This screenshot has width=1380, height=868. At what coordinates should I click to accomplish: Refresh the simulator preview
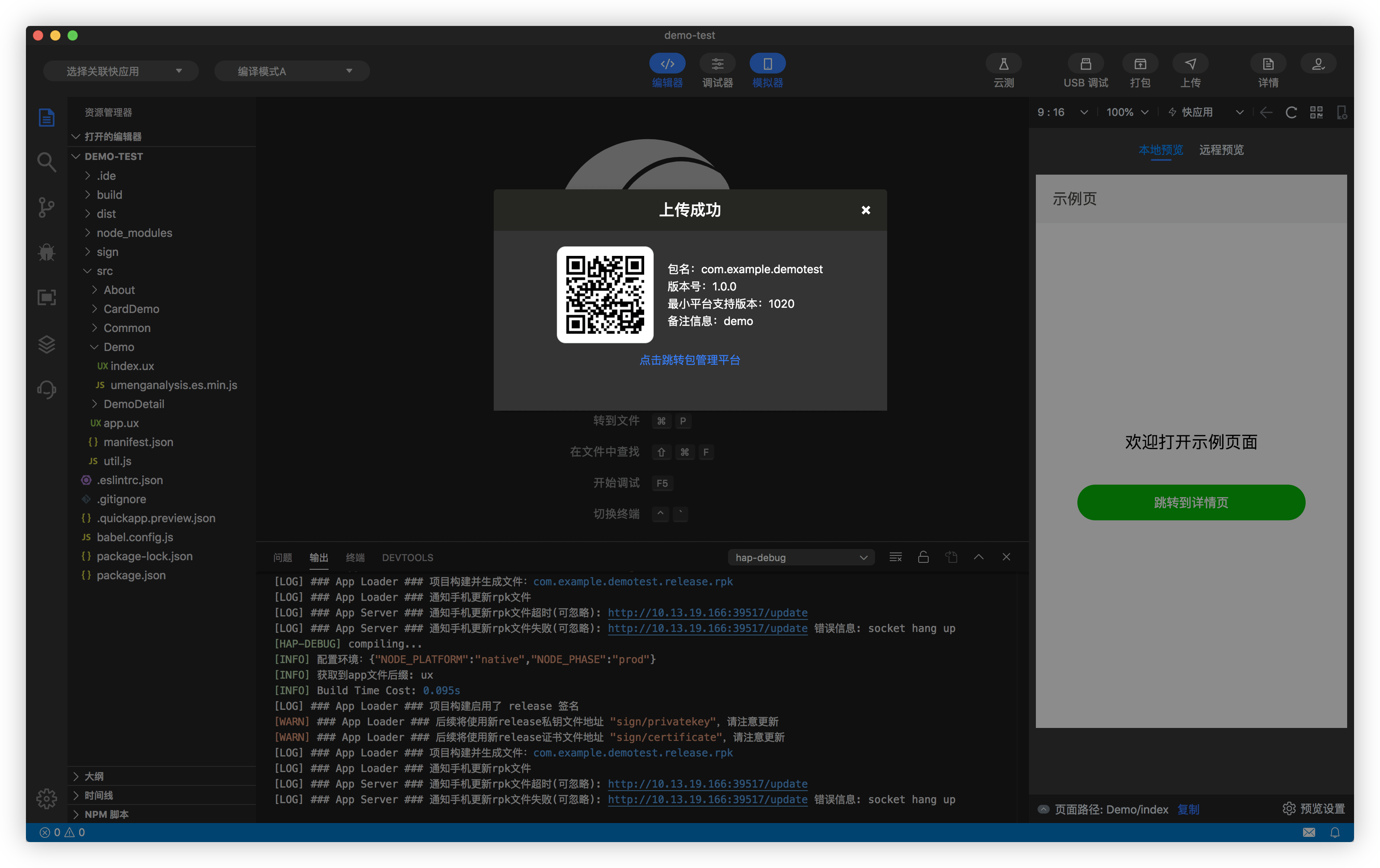[1291, 112]
